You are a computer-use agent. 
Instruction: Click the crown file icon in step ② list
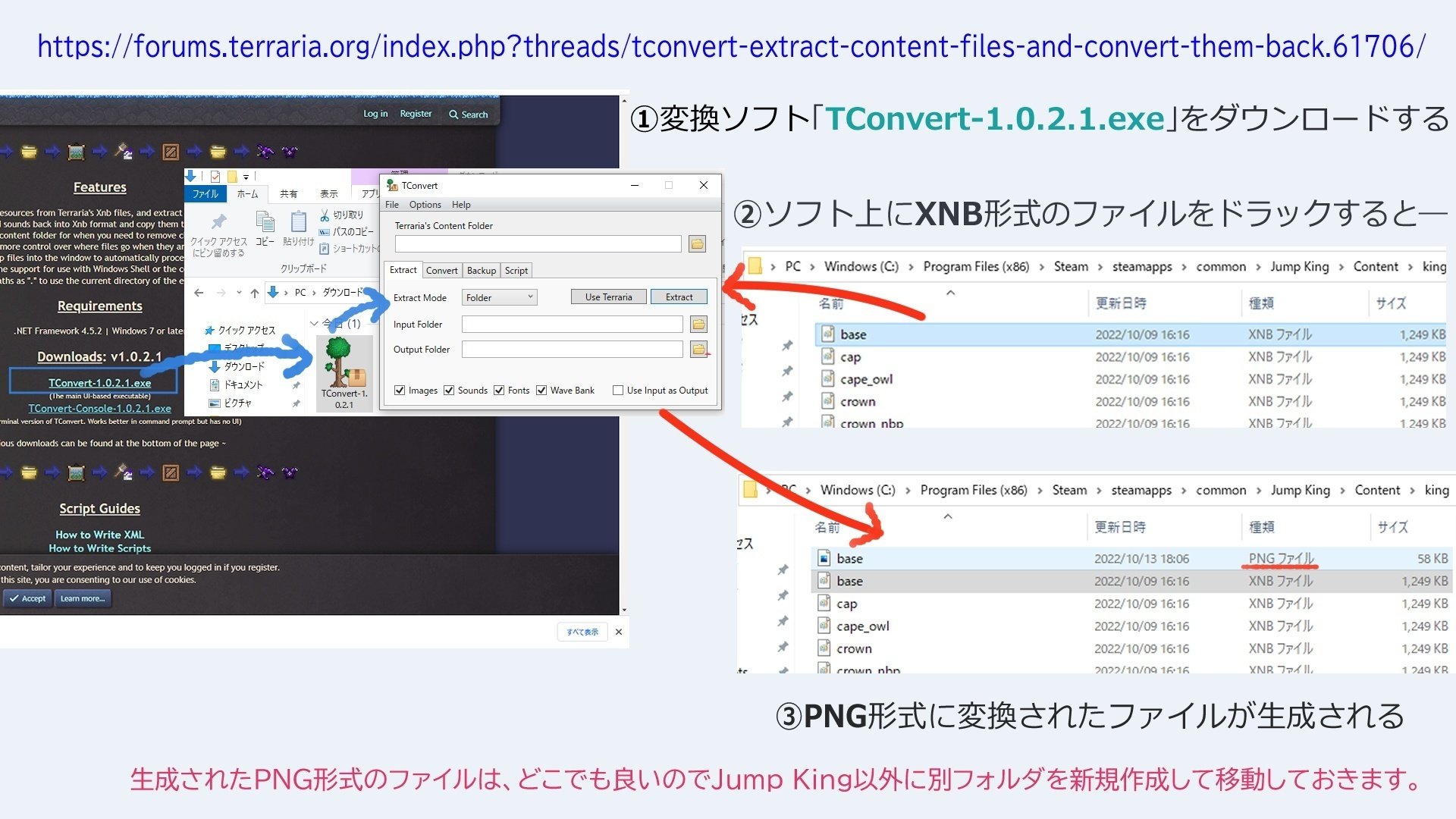pos(828,401)
